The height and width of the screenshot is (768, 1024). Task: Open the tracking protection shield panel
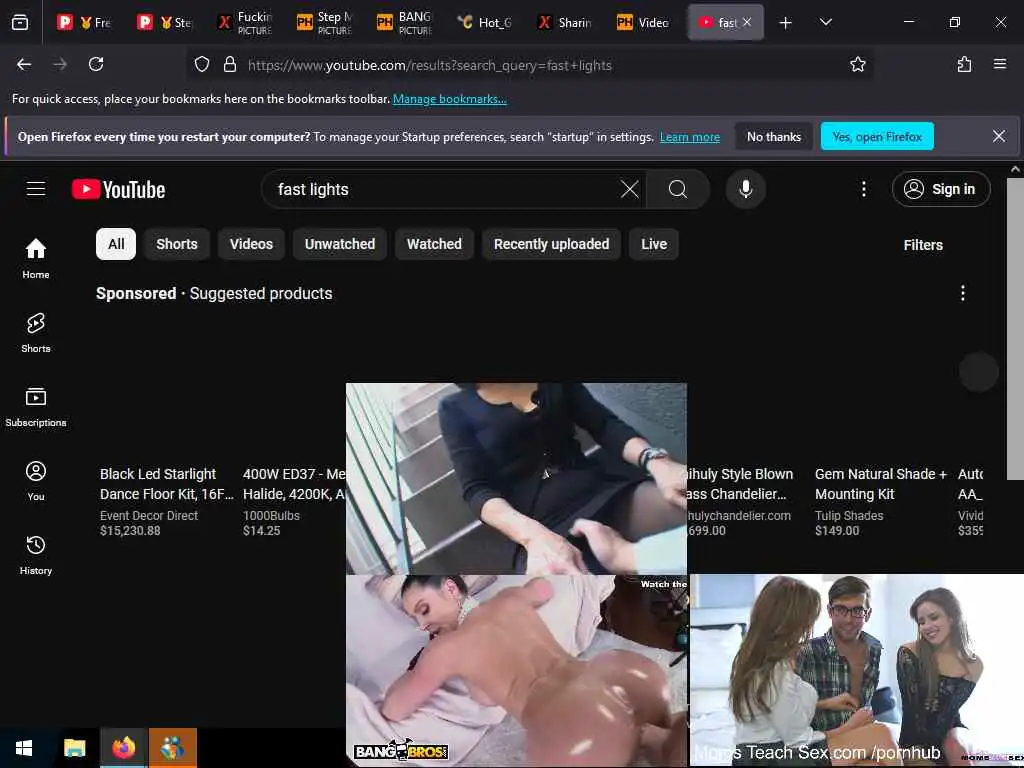(x=202, y=64)
